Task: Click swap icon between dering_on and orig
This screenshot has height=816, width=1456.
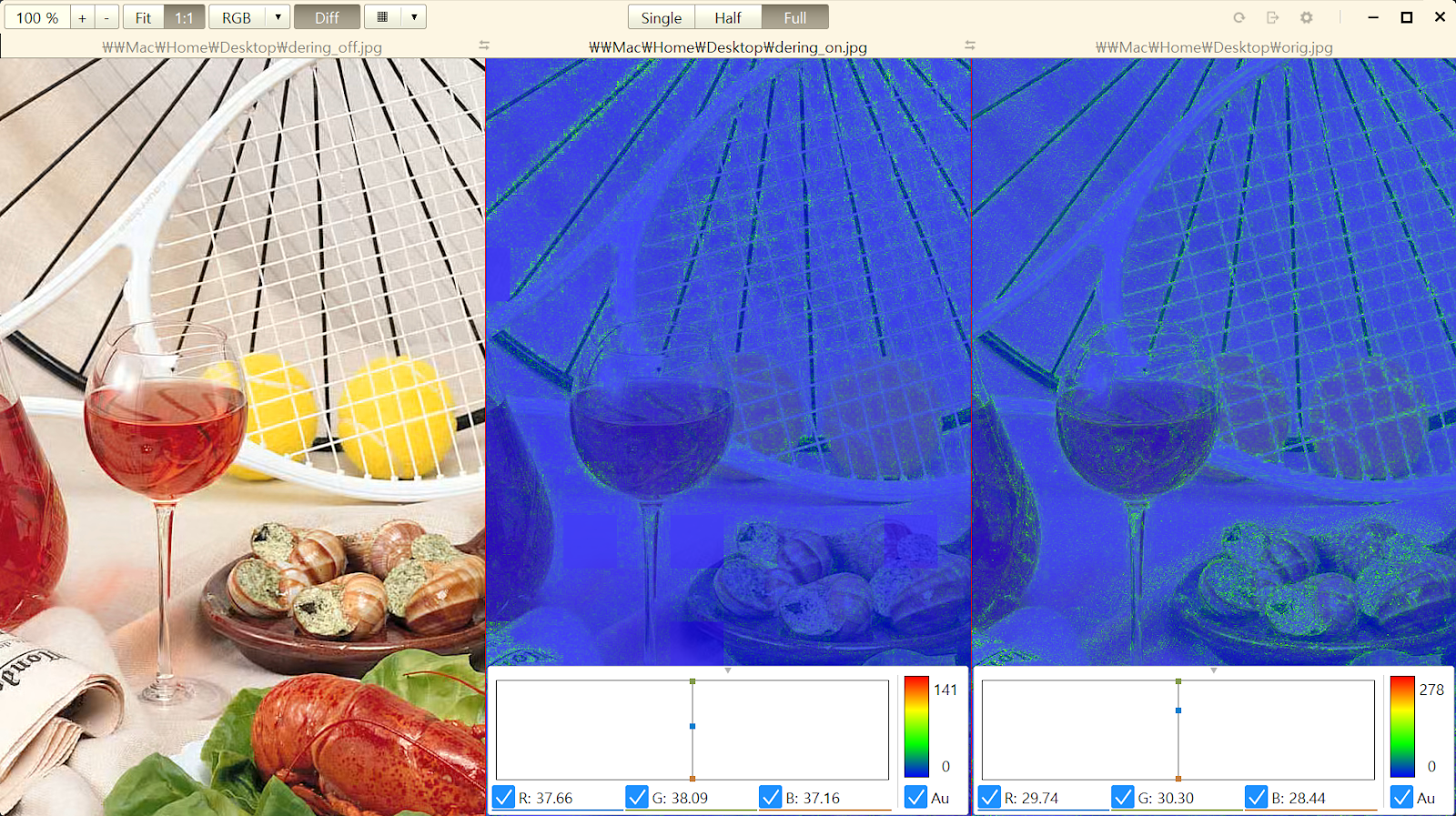Action: (970, 45)
